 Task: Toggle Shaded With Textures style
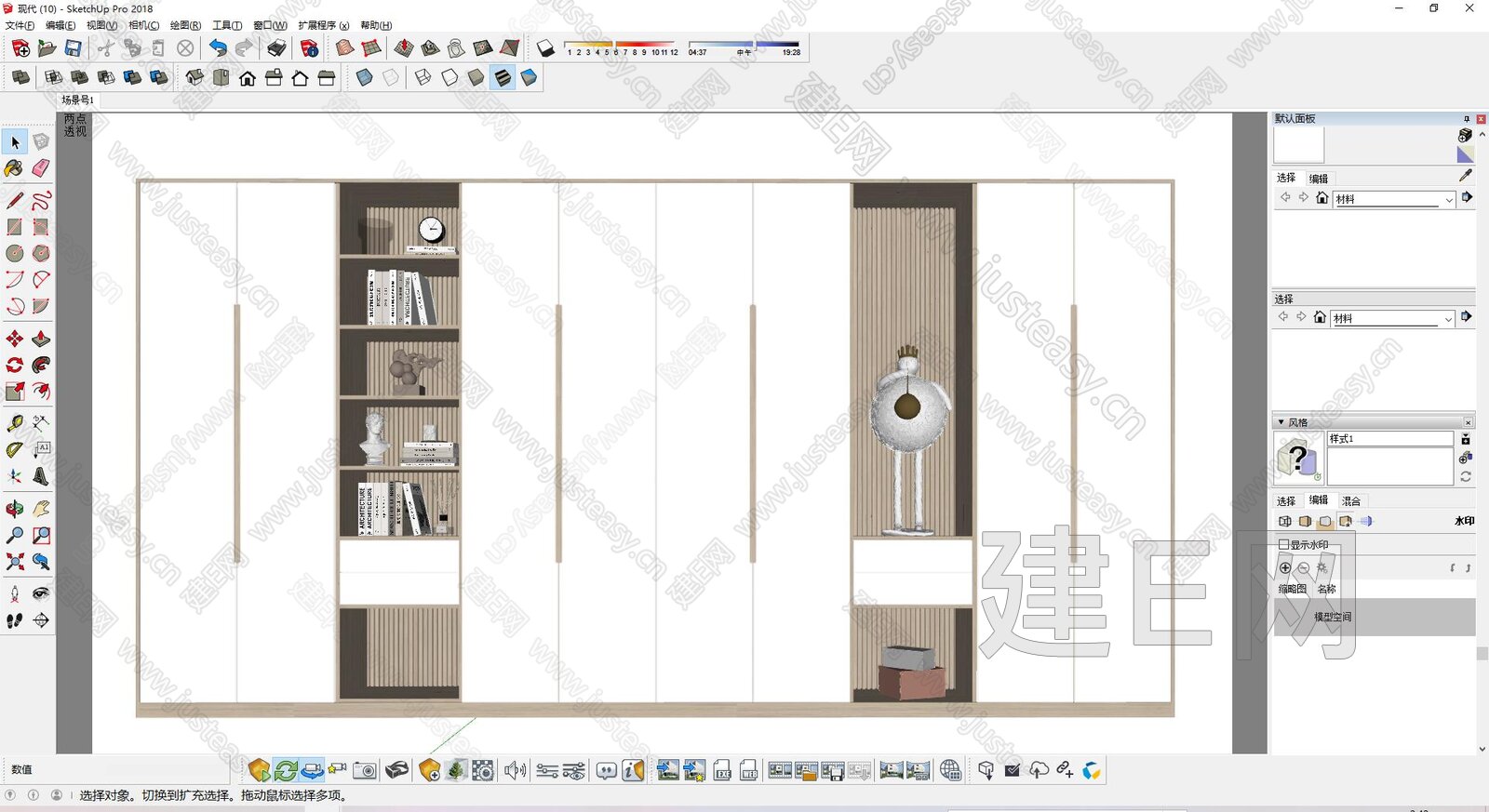point(503,78)
